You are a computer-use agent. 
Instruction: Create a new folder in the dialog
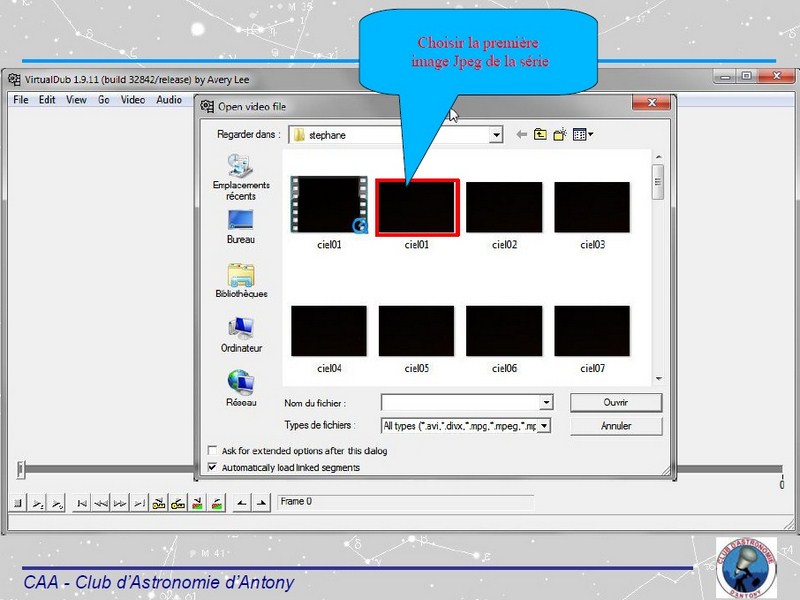(560, 134)
